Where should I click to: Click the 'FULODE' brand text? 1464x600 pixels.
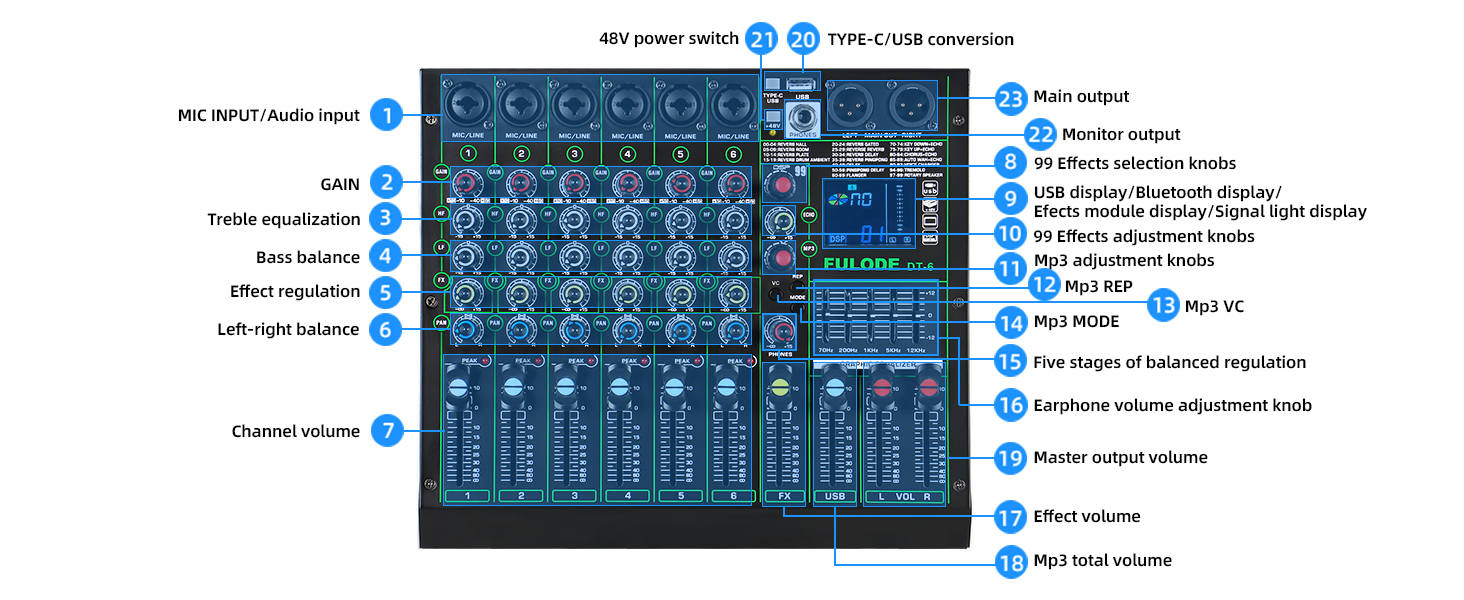click(x=863, y=266)
